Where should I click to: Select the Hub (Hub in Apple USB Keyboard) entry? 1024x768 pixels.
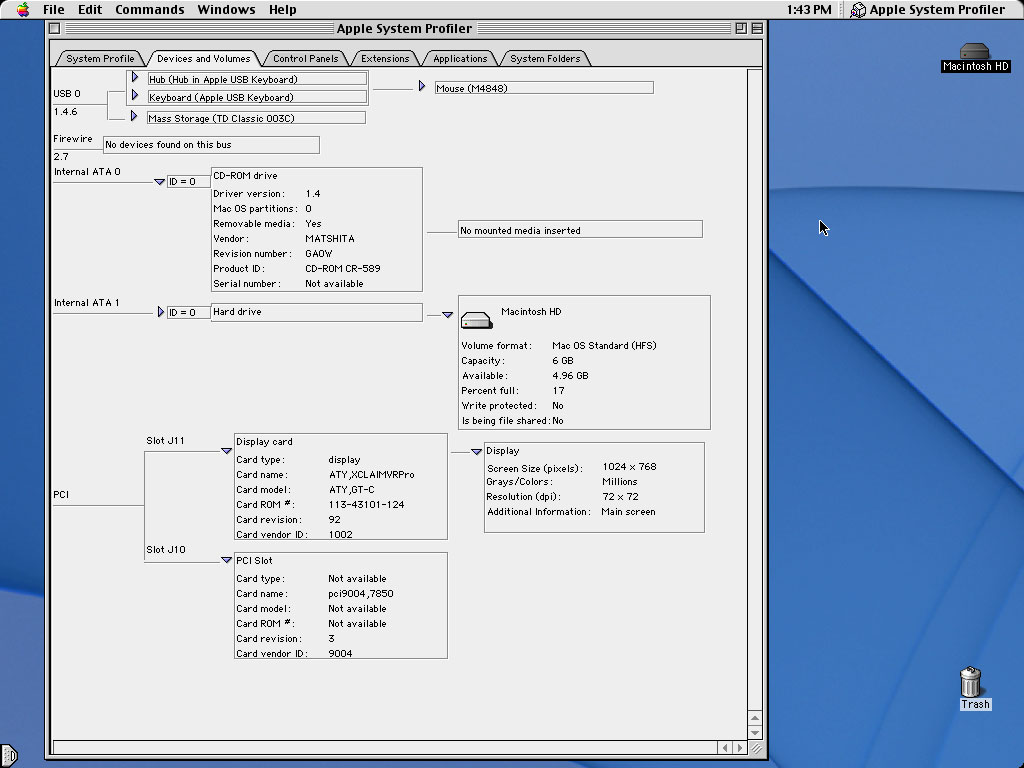pyautogui.click(x=257, y=79)
